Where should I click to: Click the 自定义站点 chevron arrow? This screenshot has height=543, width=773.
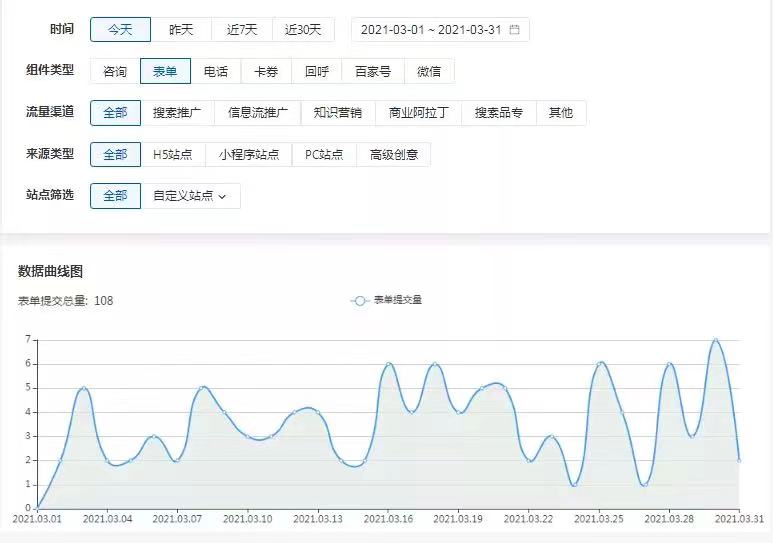click(222, 197)
